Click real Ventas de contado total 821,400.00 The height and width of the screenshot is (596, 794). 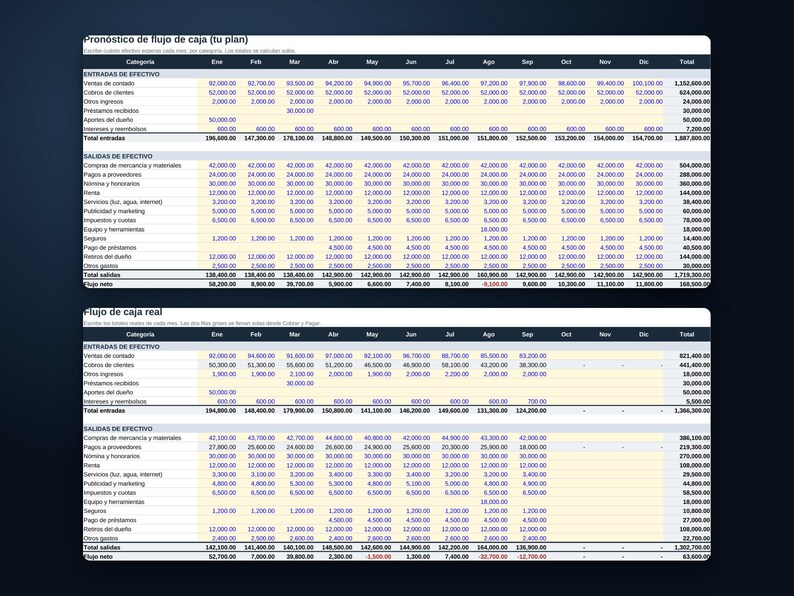(695, 356)
